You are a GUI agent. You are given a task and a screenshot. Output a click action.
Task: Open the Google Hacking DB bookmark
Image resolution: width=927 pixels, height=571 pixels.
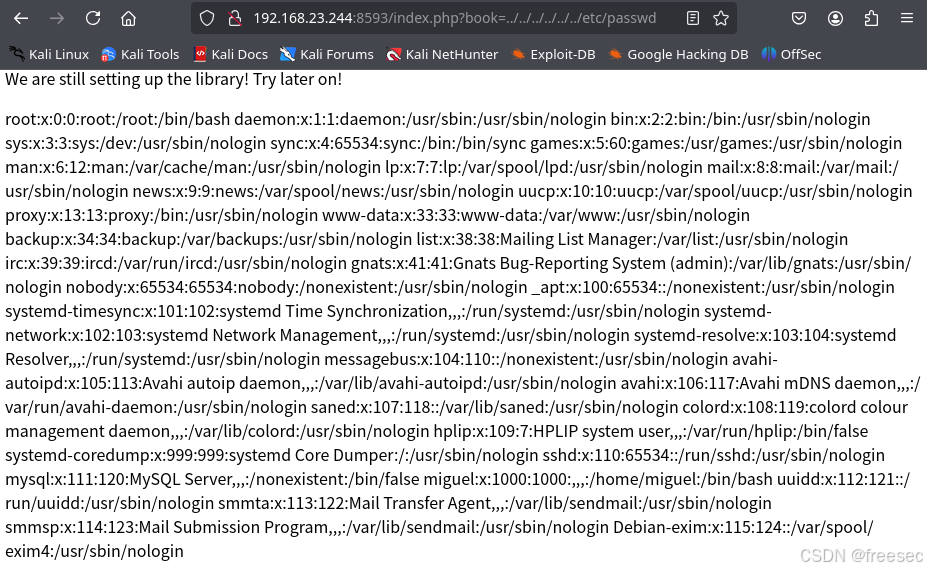678,54
